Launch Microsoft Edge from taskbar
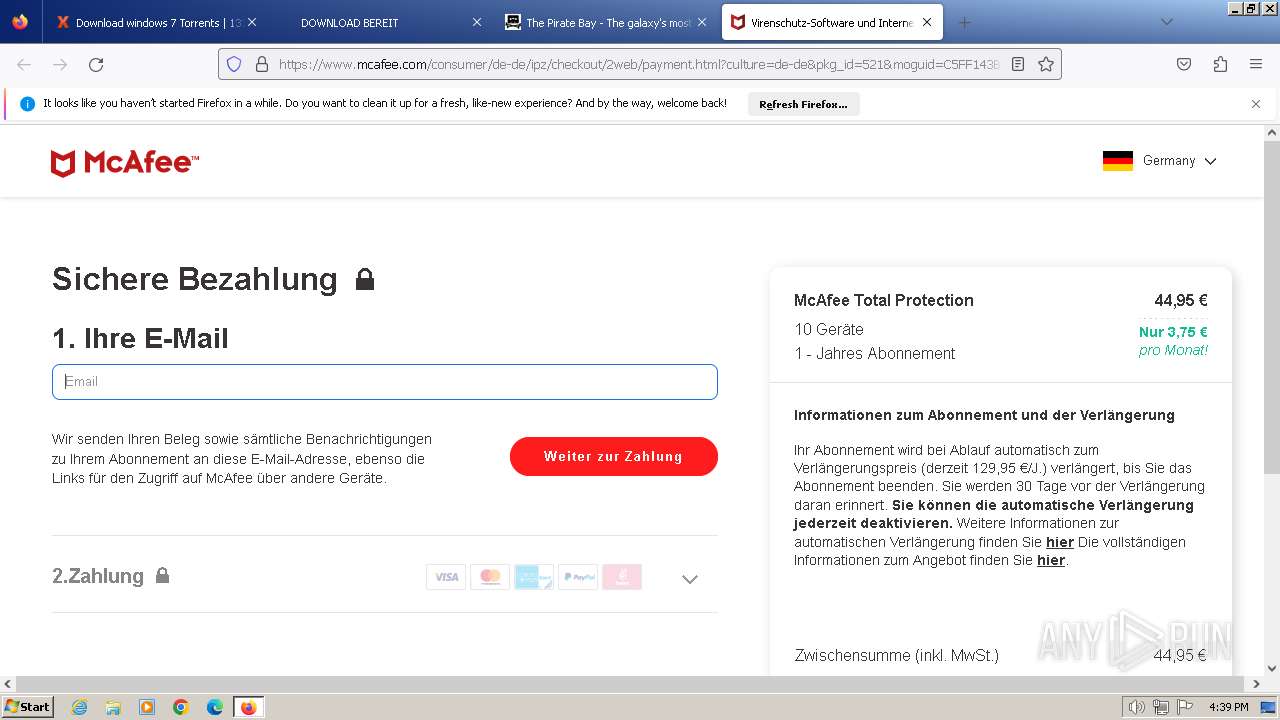 point(215,707)
